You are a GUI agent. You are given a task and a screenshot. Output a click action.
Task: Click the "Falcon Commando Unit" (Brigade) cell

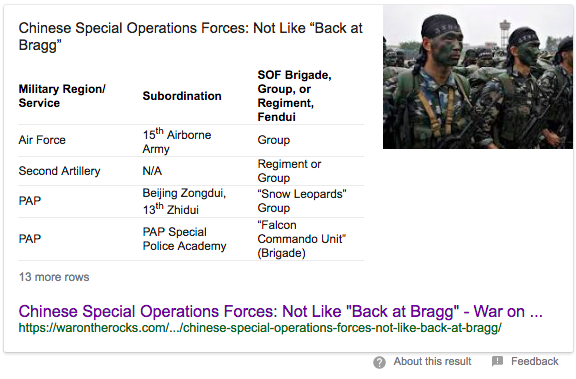[302, 239]
